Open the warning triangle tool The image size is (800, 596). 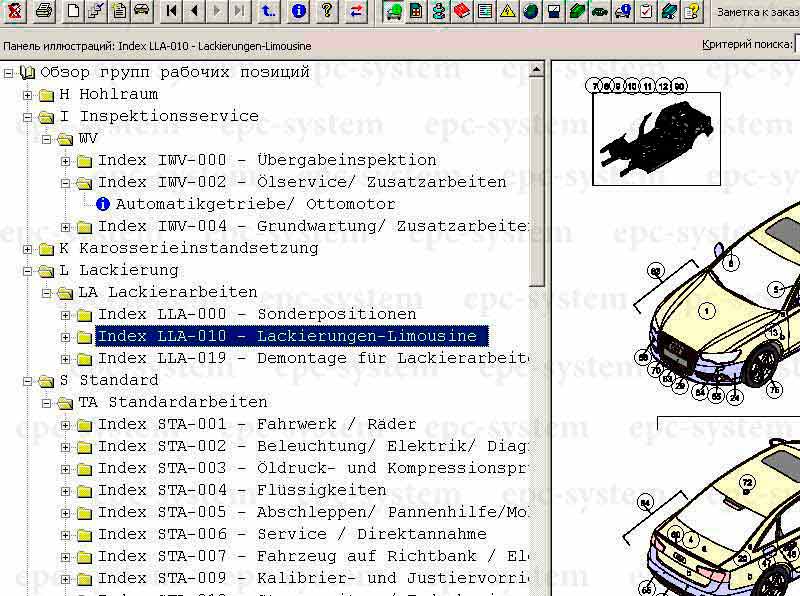[506, 13]
